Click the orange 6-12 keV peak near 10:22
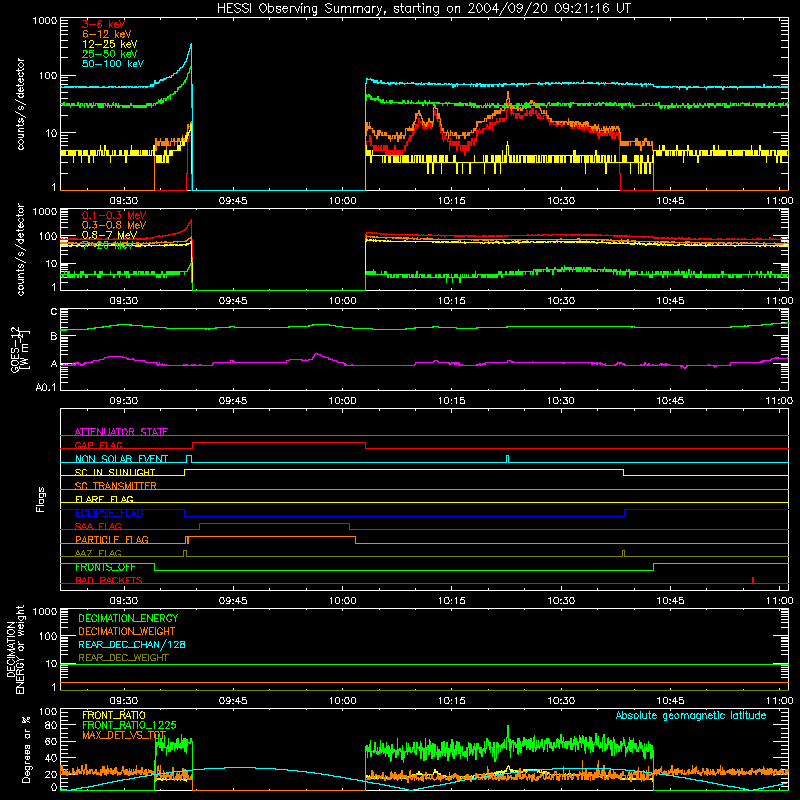The width and height of the screenshot is (800, 800). coord(508,95)
